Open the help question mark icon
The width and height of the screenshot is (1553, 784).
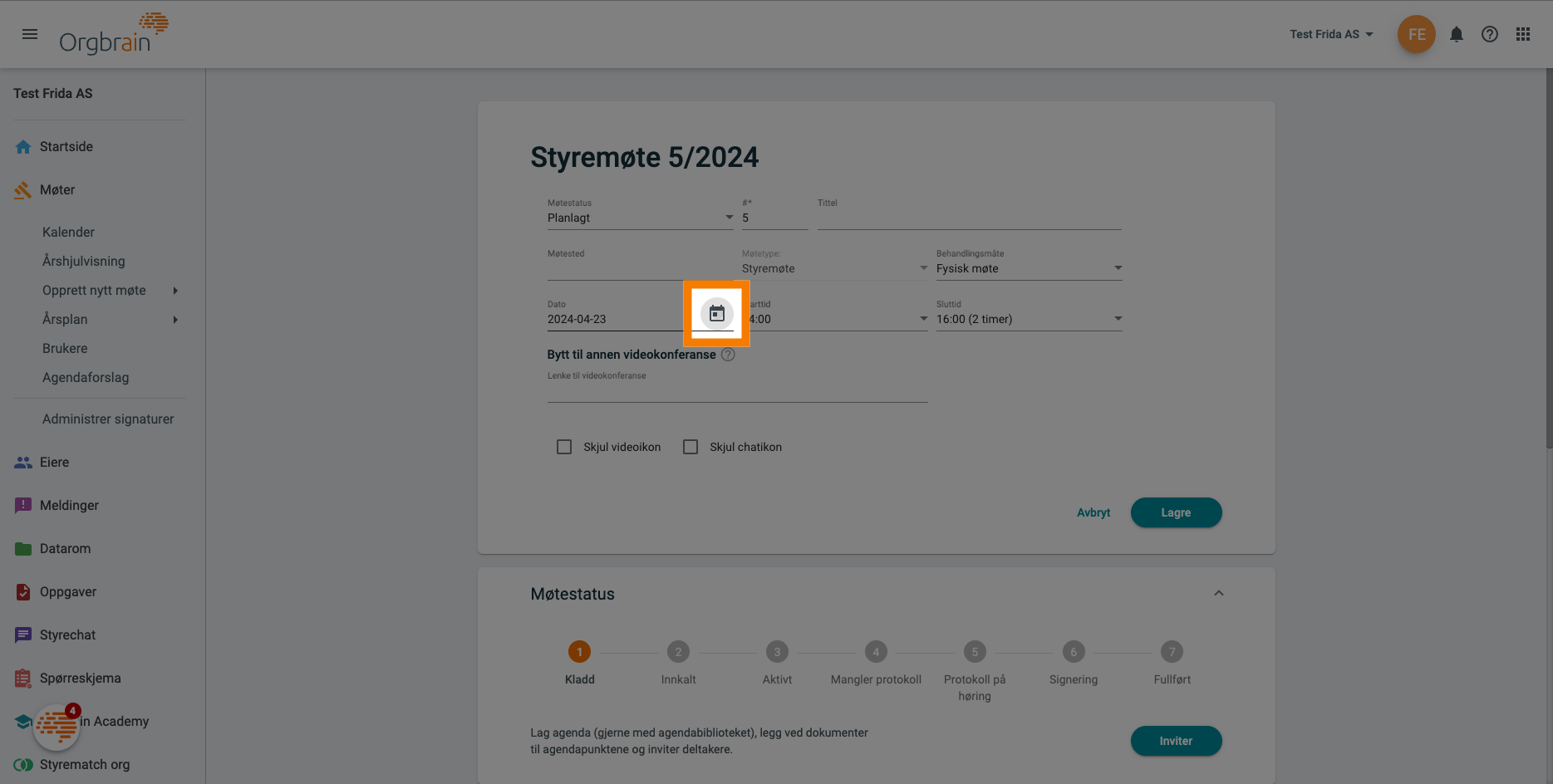pyautogui.click(x=1490, y=34)
